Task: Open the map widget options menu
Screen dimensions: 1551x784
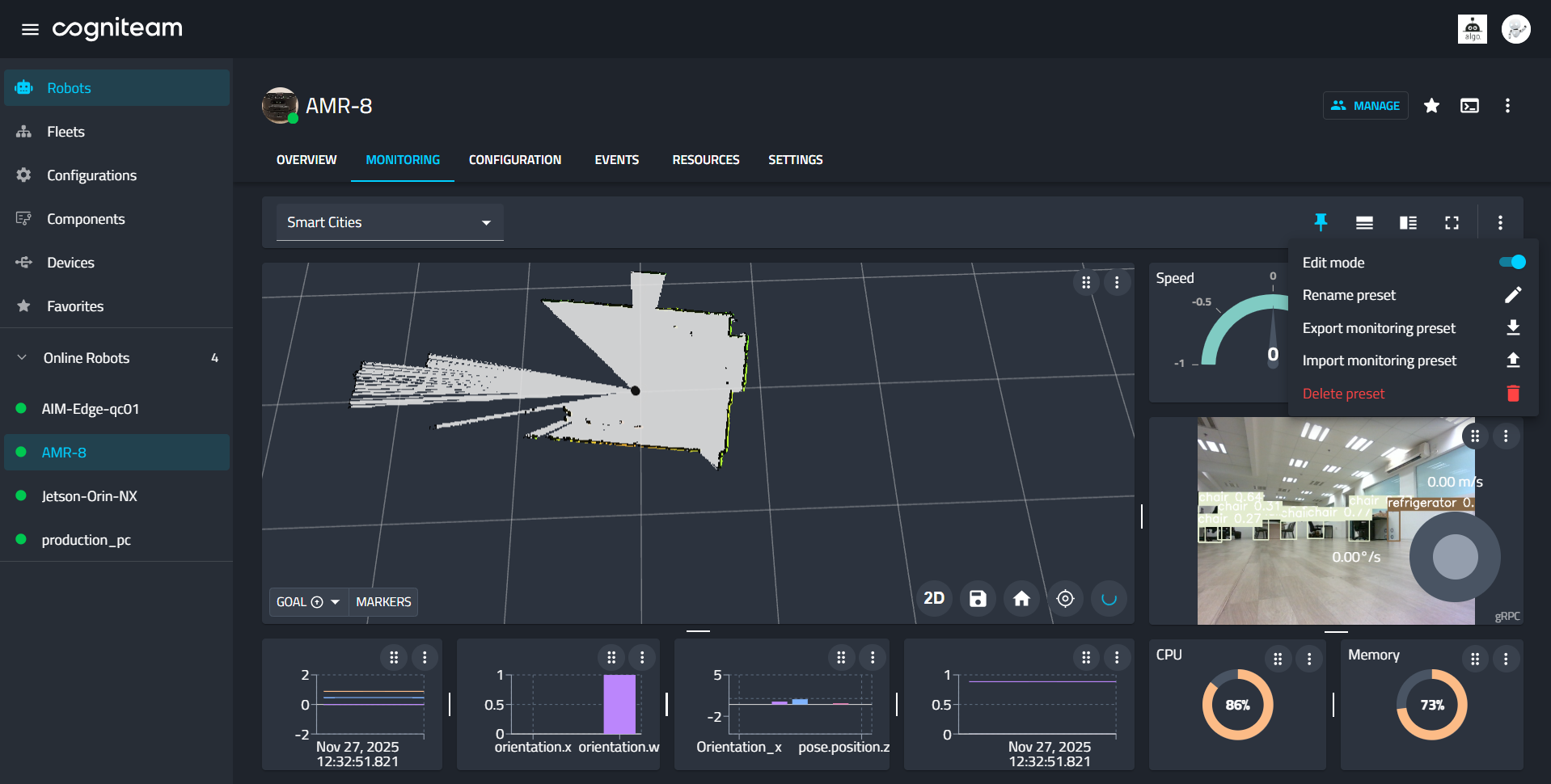Action: (x=1117, y=282)
